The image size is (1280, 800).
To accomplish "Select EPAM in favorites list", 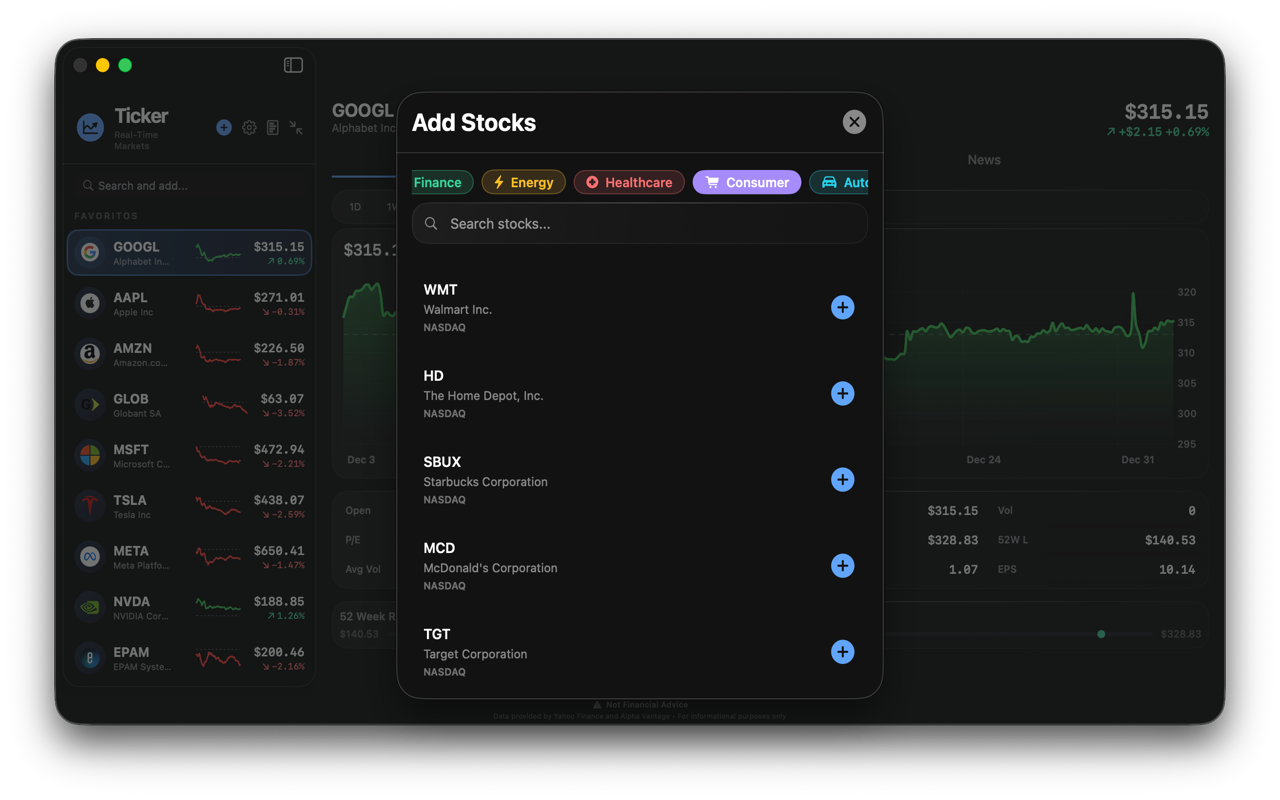I will click(189, 658).
